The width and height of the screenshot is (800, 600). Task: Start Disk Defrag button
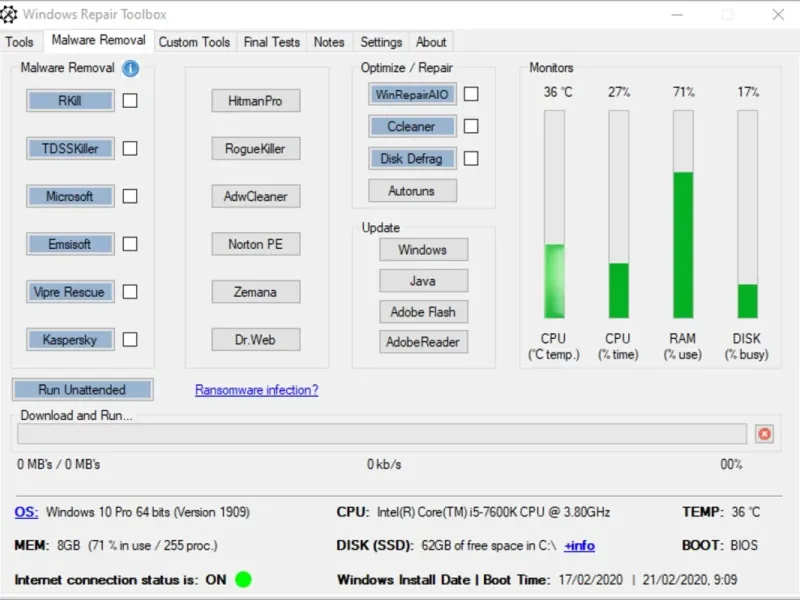click(x=412, y=159)
